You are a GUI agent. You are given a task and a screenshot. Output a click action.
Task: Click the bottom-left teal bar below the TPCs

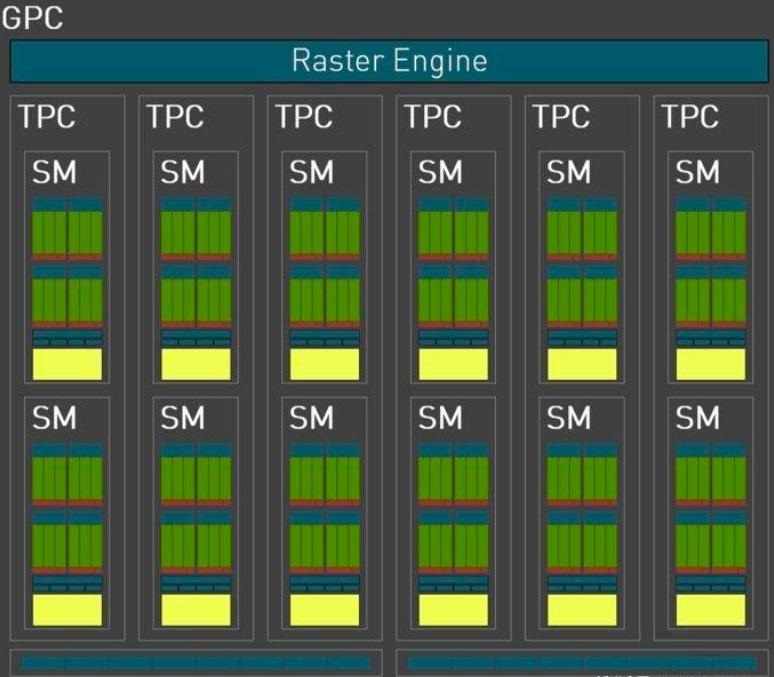pyautogui.click(x=196, y=662)
